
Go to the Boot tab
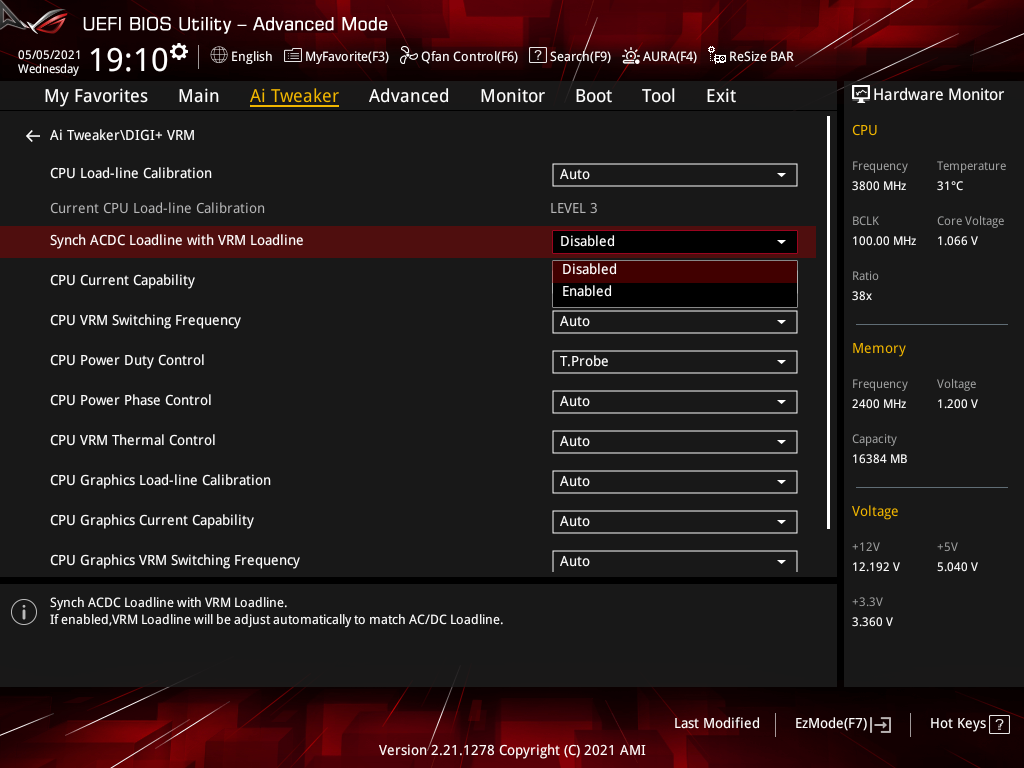tap(593, 96)
